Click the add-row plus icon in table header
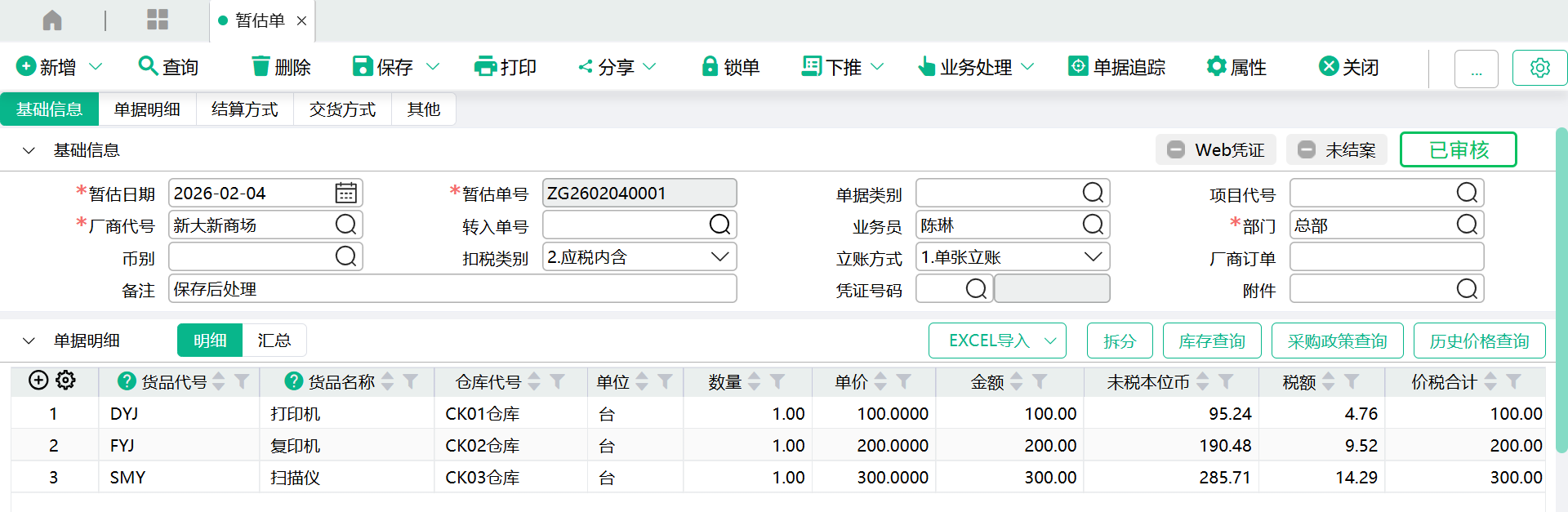1568x512 pixels. (x=38, y=381)
